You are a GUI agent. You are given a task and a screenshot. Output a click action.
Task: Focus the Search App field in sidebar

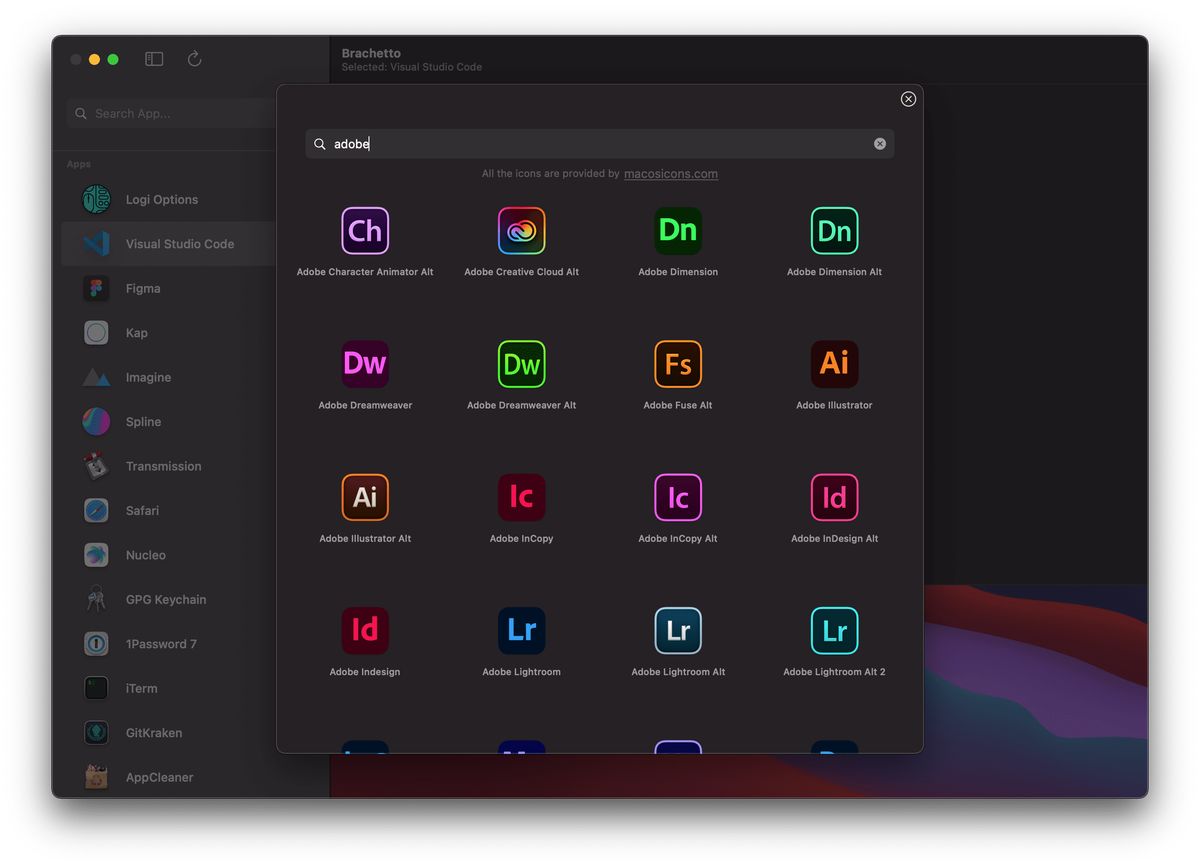pos(170,113)
